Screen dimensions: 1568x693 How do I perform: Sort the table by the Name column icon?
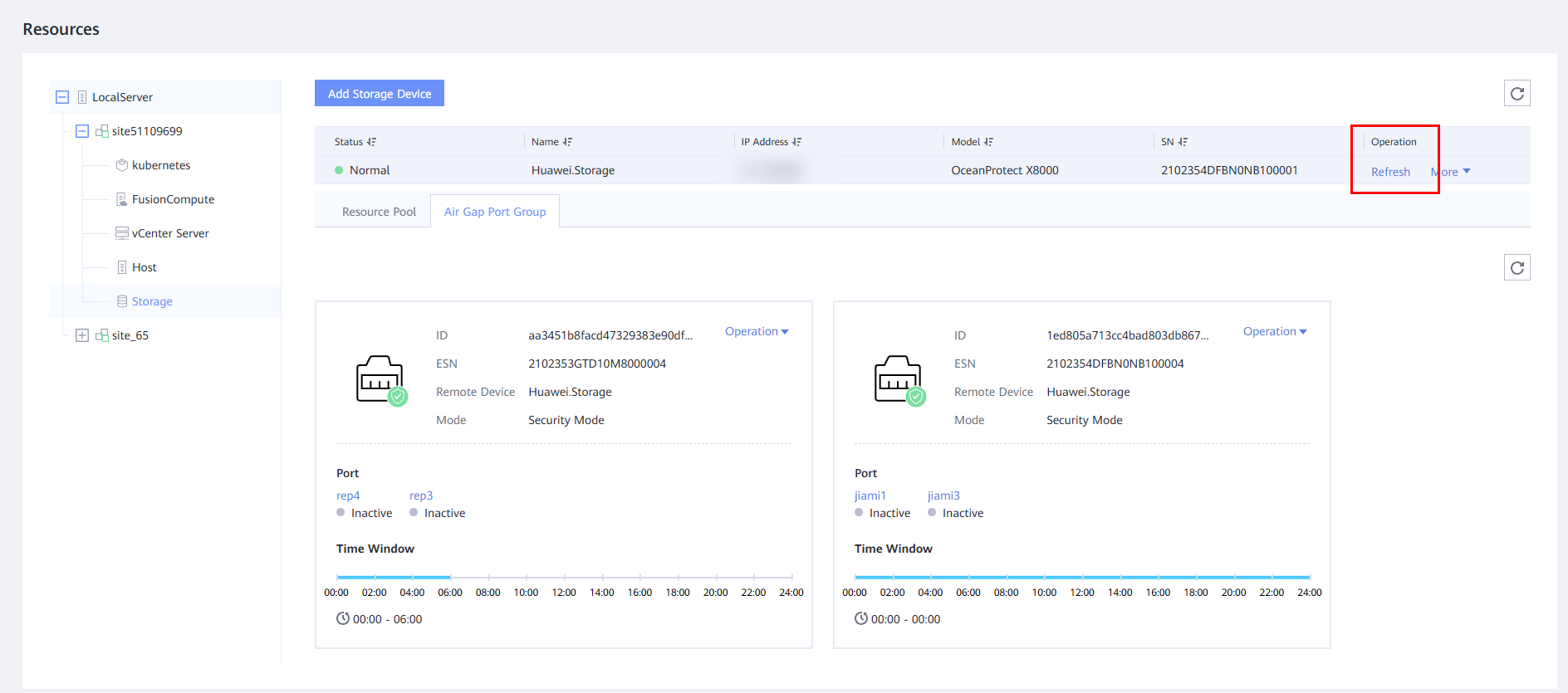567,142
